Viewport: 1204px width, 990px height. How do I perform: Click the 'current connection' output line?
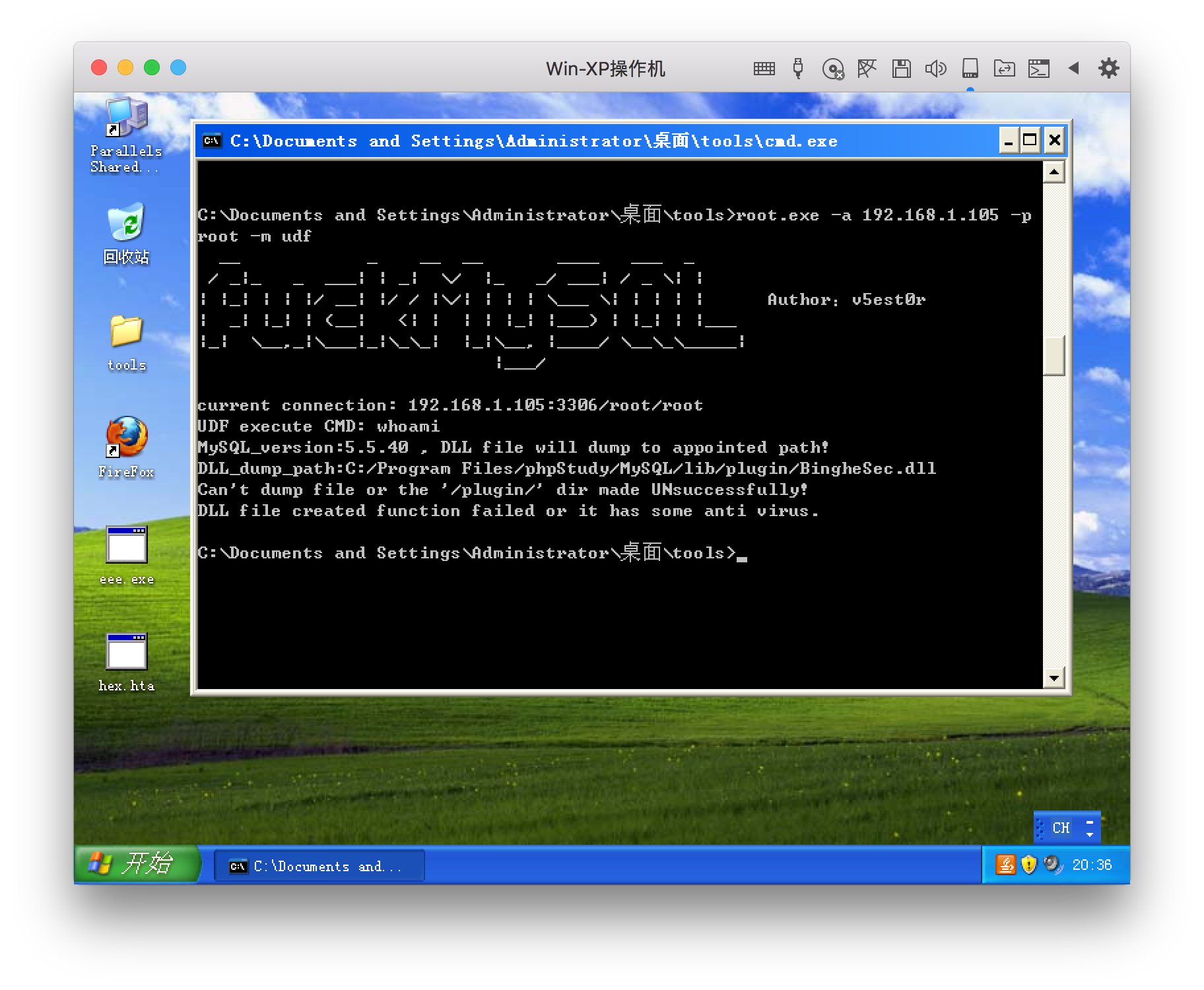(x=450, y=405)
